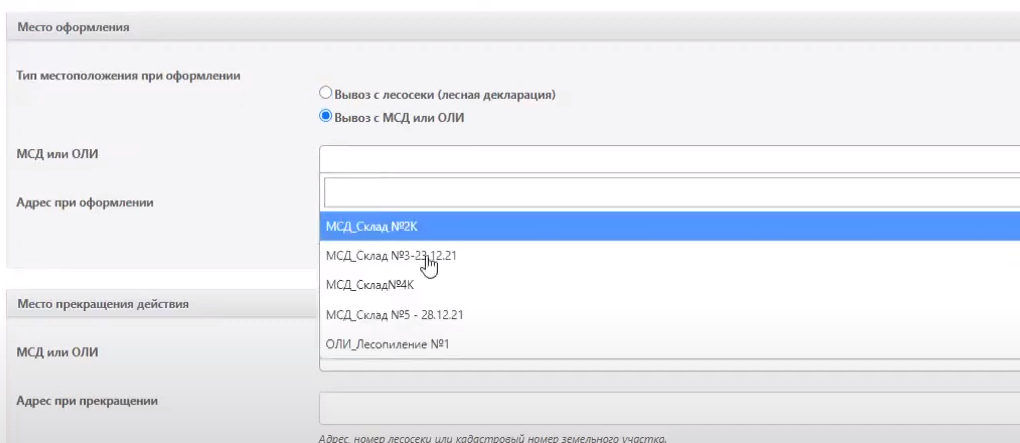Select 'Вывоз с МСД или ОЛИ' radio button
1020x443 pixels.
324,117
